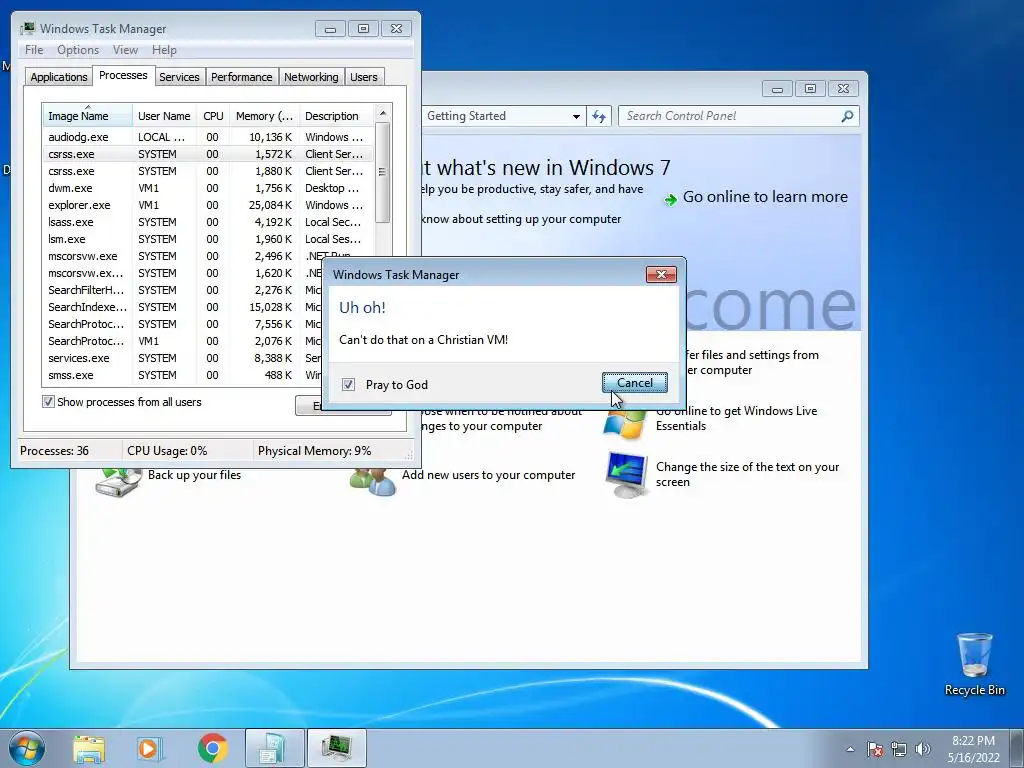This screenshot has width=1024, height=768.
Task: Sort processes by Image Name column
Action: (x=88, y=116)
